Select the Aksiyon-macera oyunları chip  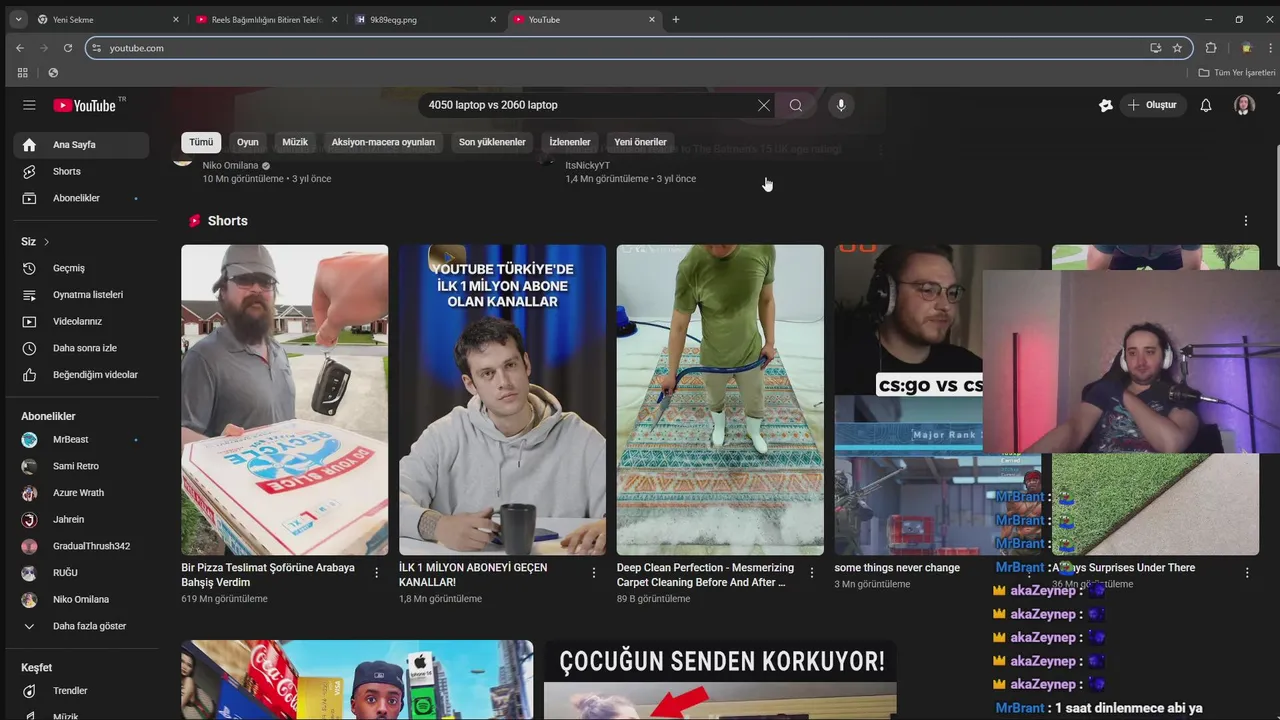point(383,142)
